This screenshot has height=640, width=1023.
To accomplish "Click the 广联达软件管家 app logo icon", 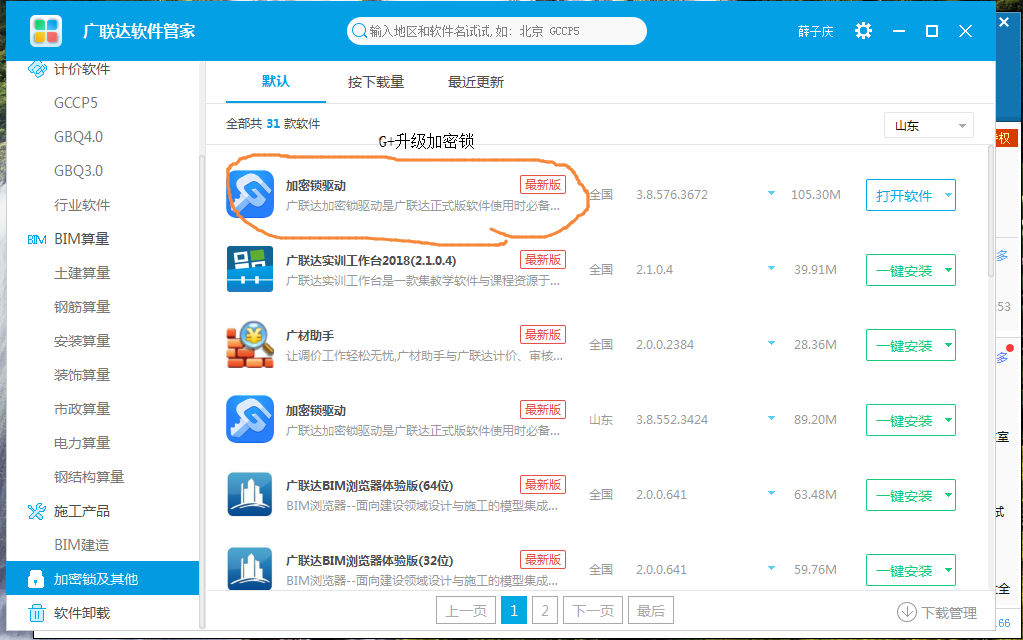I will tap(46, 31).
